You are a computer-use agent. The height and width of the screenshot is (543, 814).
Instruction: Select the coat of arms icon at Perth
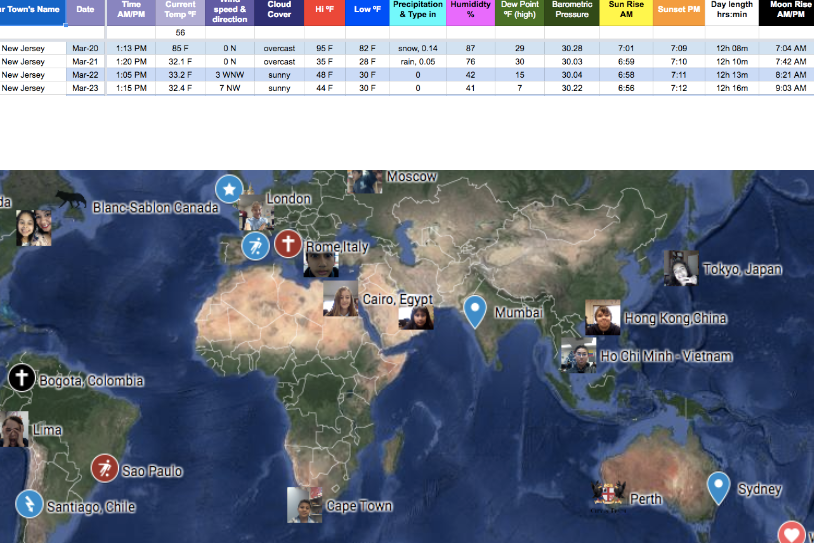point(608,495)
